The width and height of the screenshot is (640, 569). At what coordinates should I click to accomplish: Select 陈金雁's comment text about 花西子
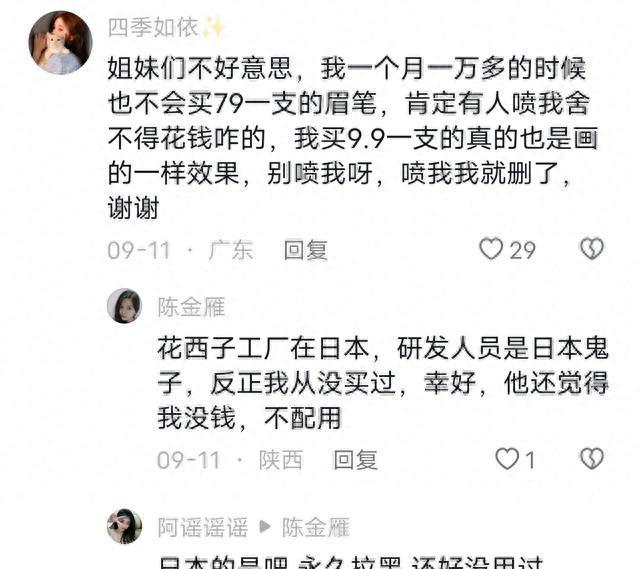(383, 383)
